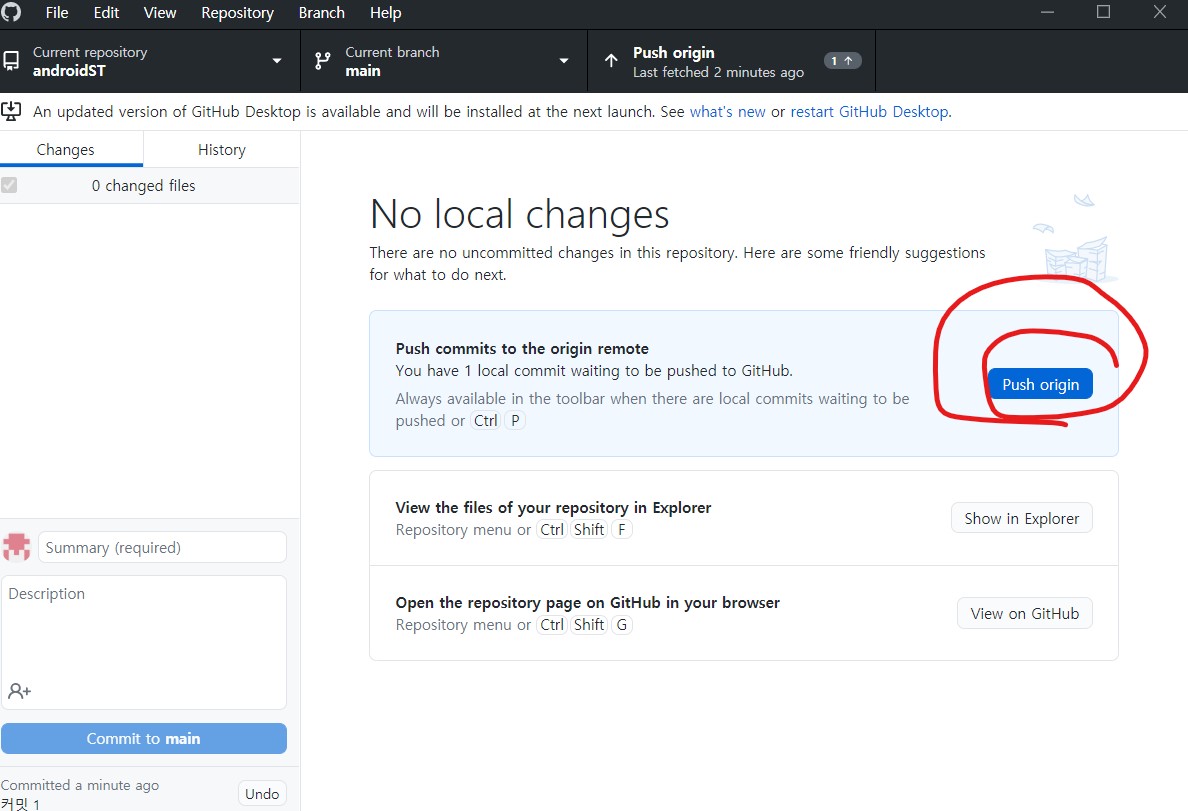Screen dimensions: 1188x811
Task: Click the '0 changed files' label
Action: click(x=143, y=186)
